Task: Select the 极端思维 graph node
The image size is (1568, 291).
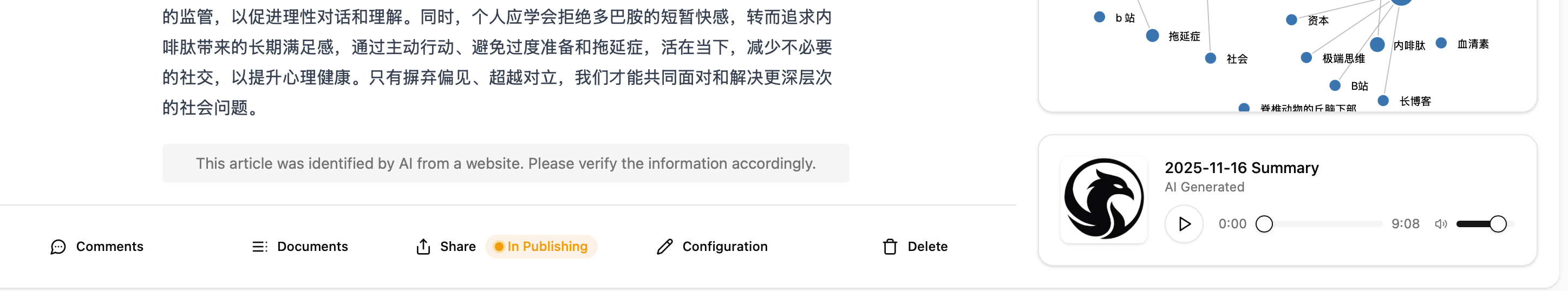Action: (x=1306, y=58)
